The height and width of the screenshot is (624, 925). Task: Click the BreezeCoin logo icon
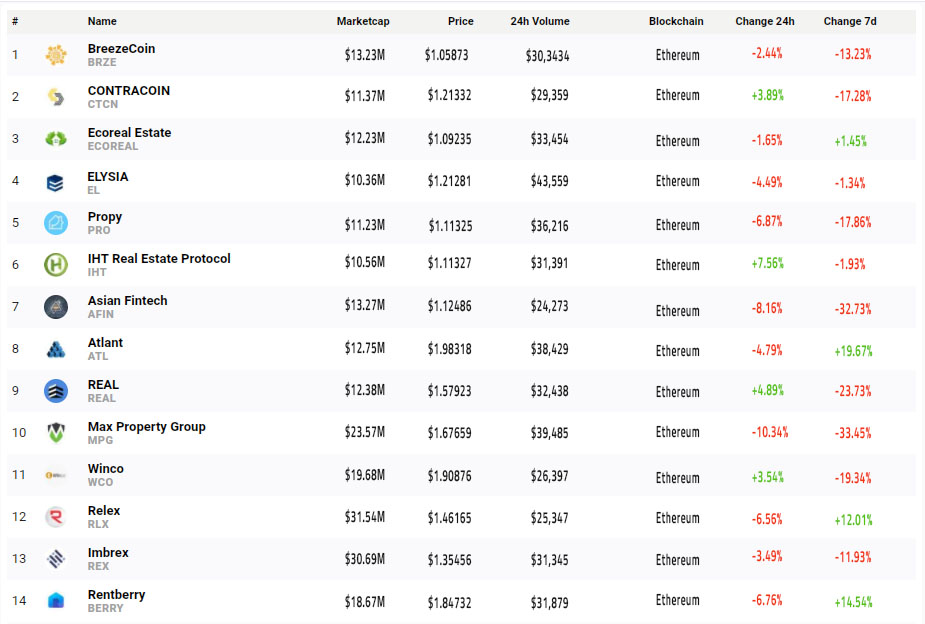(x=56, y=55)
